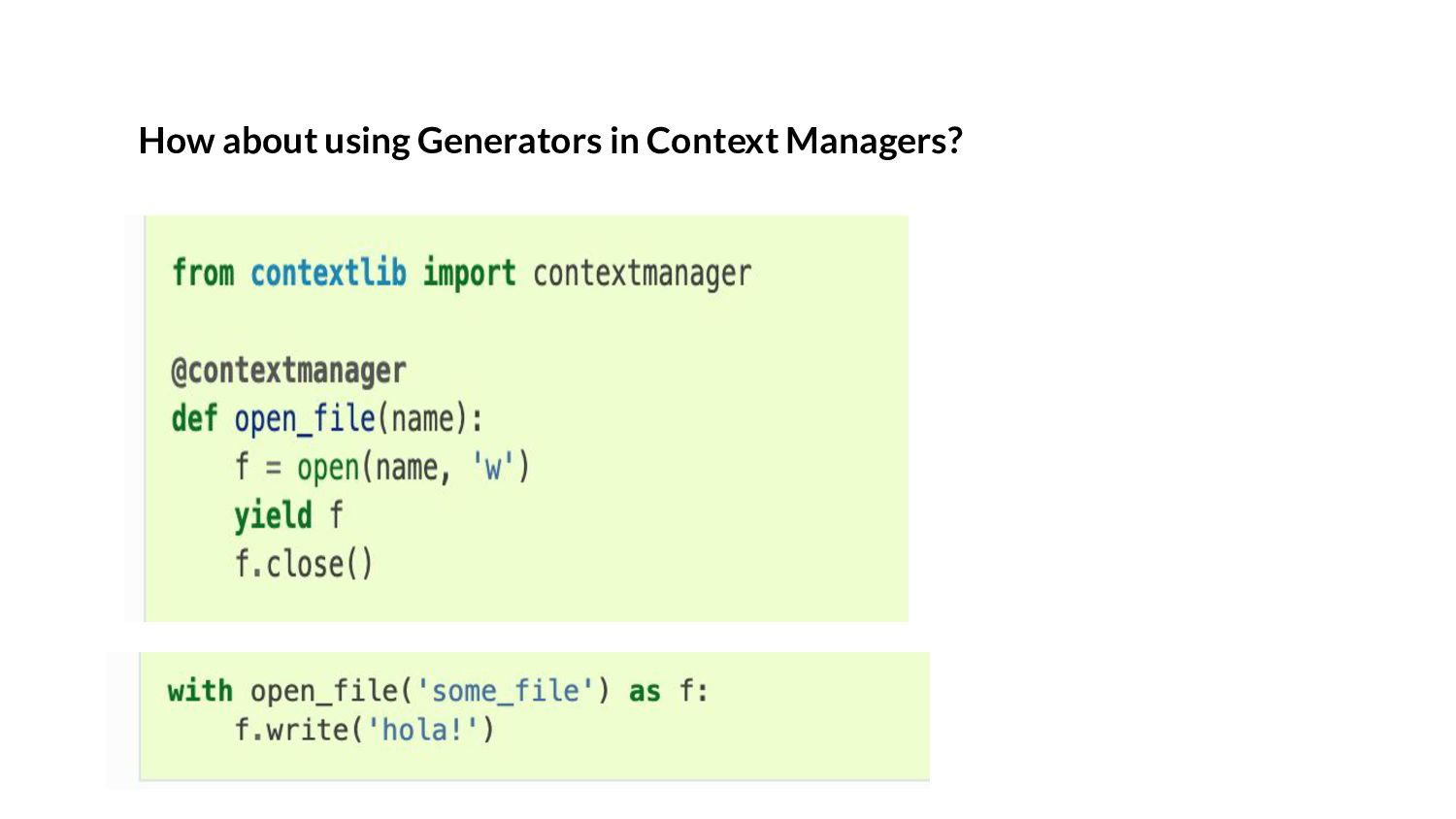This screenshot has height=819, width=1456.
Task: Click 'contextmanager' on the import line
Action: coord(642,274)
